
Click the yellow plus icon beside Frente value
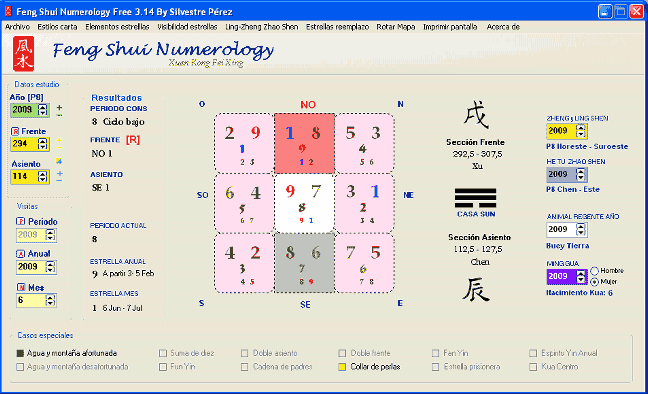[59, 140]
